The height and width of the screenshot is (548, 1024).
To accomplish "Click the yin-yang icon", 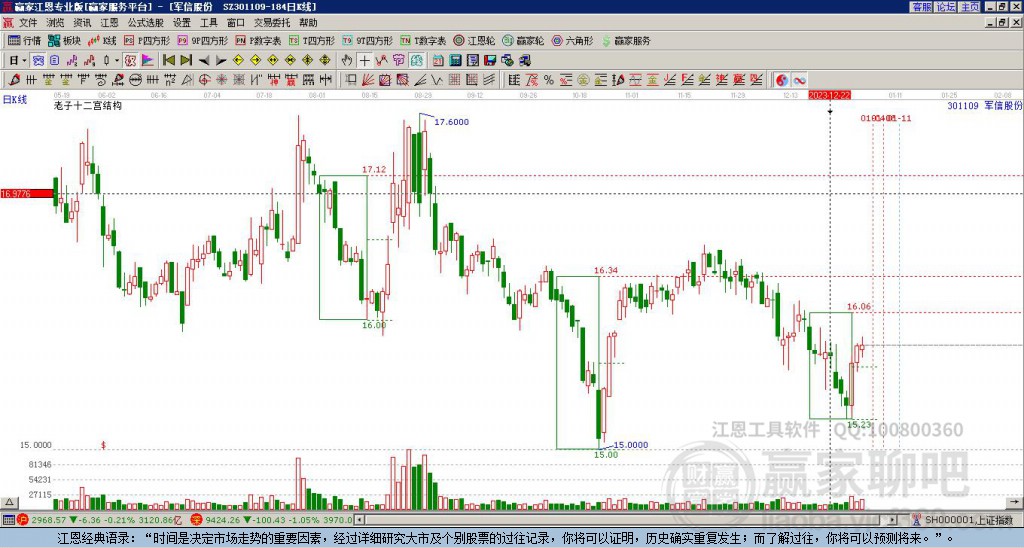I will pos(782,80).
